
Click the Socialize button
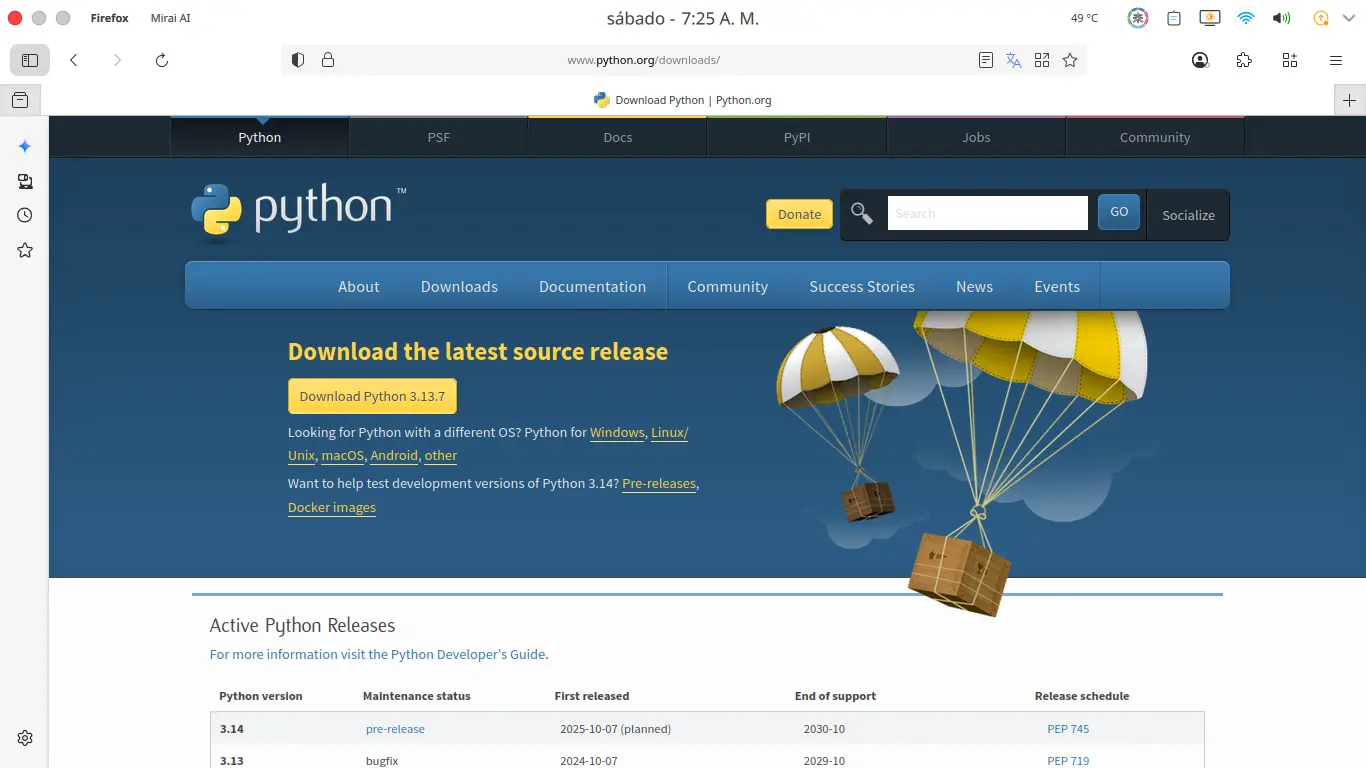click(x=1188, y=215)
